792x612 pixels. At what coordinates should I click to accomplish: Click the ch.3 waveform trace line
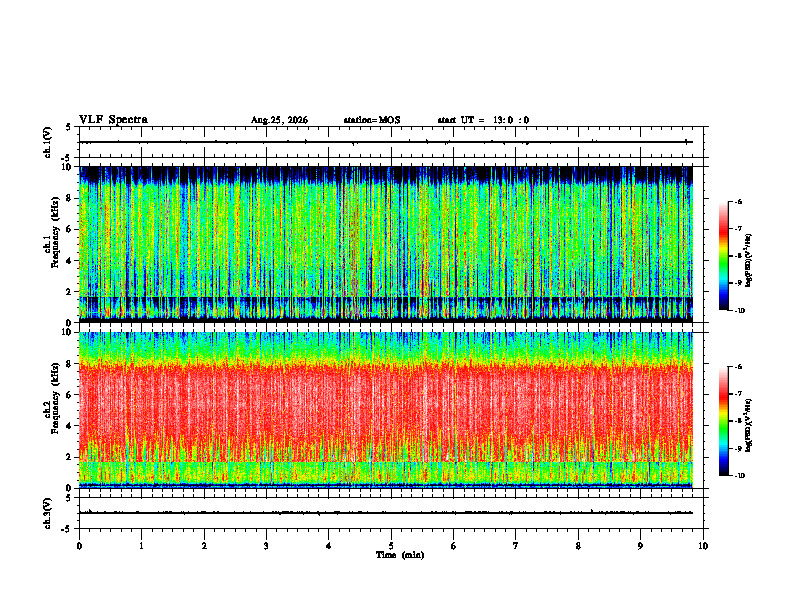pyautogui.click(x=386, y=513)
